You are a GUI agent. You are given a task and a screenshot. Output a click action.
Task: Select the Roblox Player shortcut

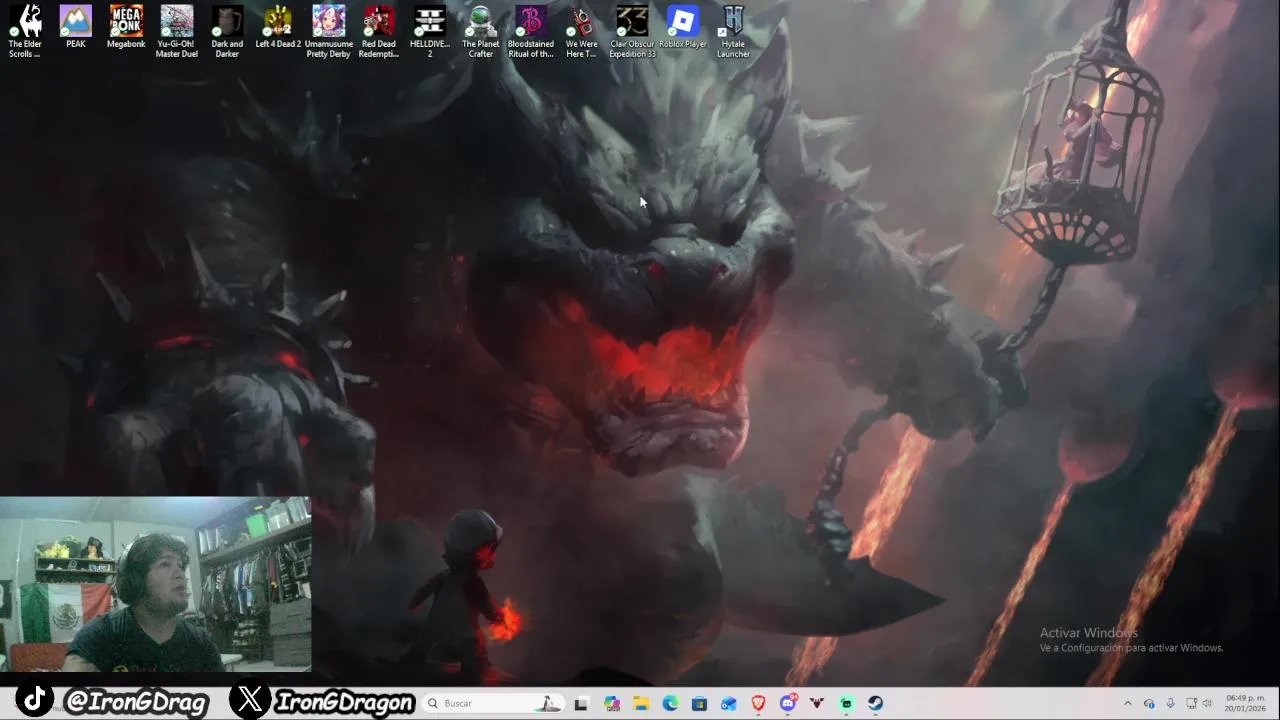(683, 27)
